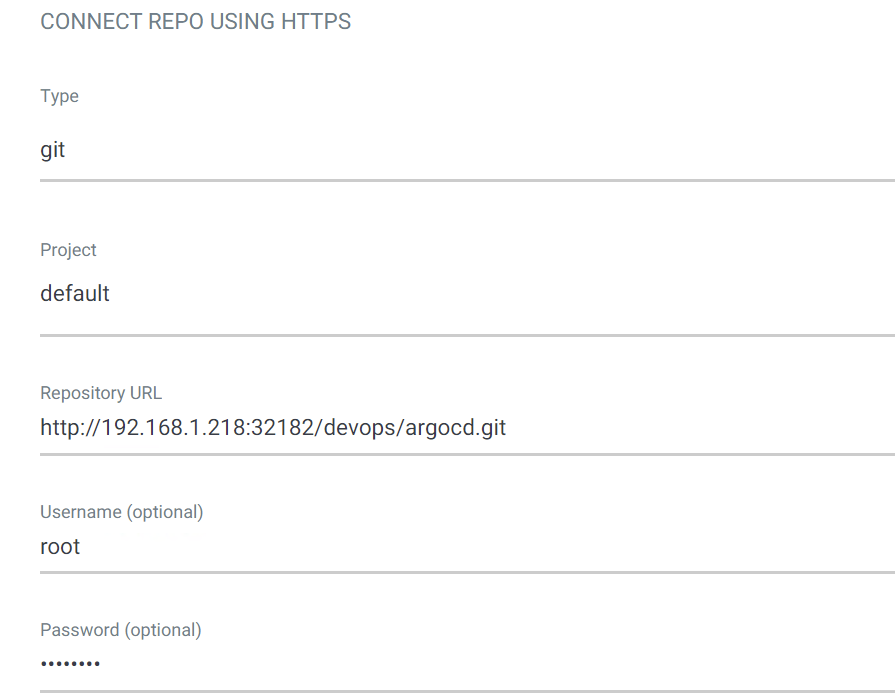Image resolution: width=895 pixels, height=695 pixels.
Task: Click the CONNECT REPO USING HTTPS heading
Action: [x=195, y=22]
